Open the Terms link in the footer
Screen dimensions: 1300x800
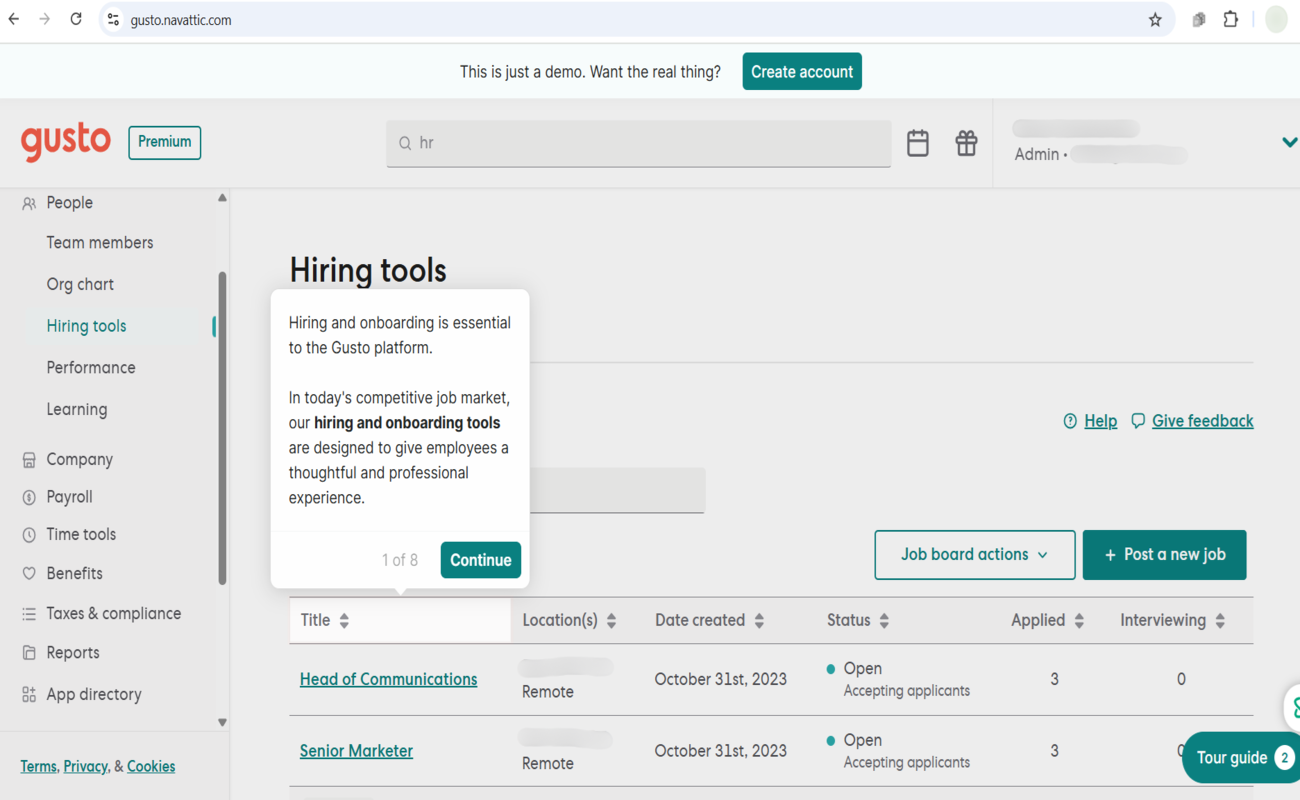point(38,767)
